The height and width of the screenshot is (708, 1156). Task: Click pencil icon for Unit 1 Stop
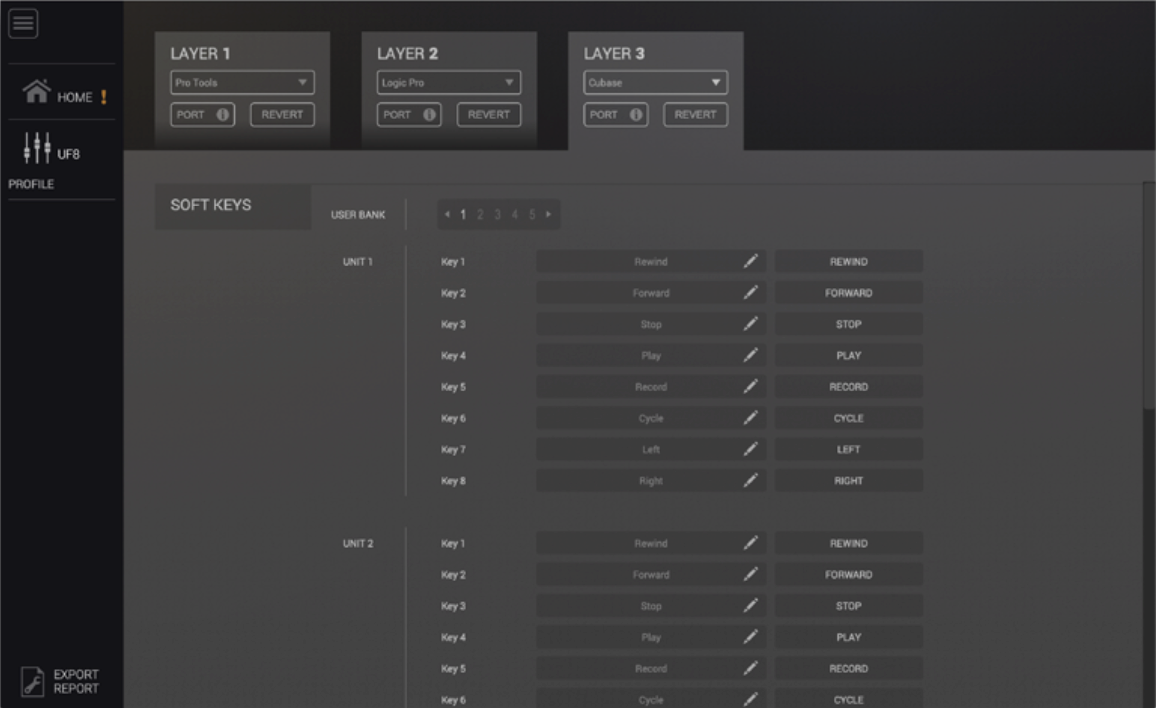(x=750, y=325)
